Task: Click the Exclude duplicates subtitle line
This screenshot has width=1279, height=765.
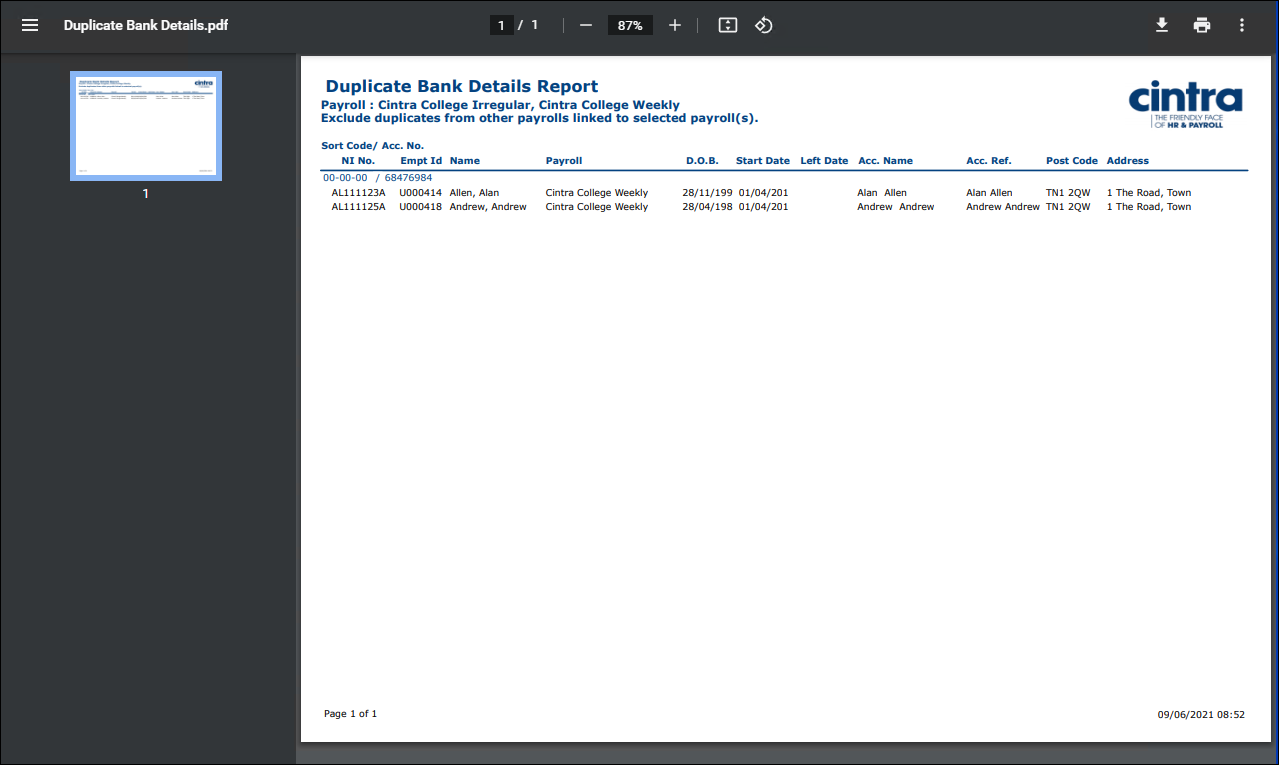Action: [540, 118]
